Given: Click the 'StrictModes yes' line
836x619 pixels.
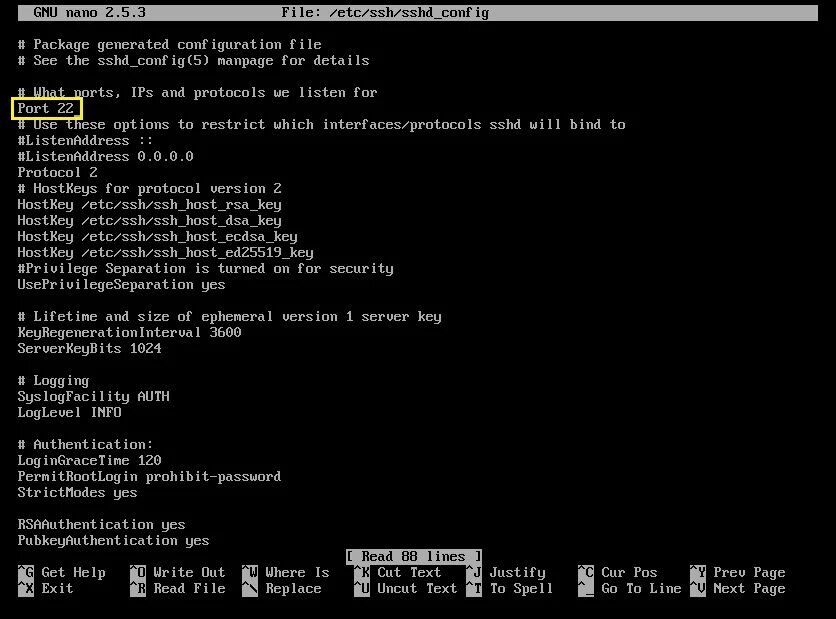Looking at the screenshot, I should click(77, 493).
